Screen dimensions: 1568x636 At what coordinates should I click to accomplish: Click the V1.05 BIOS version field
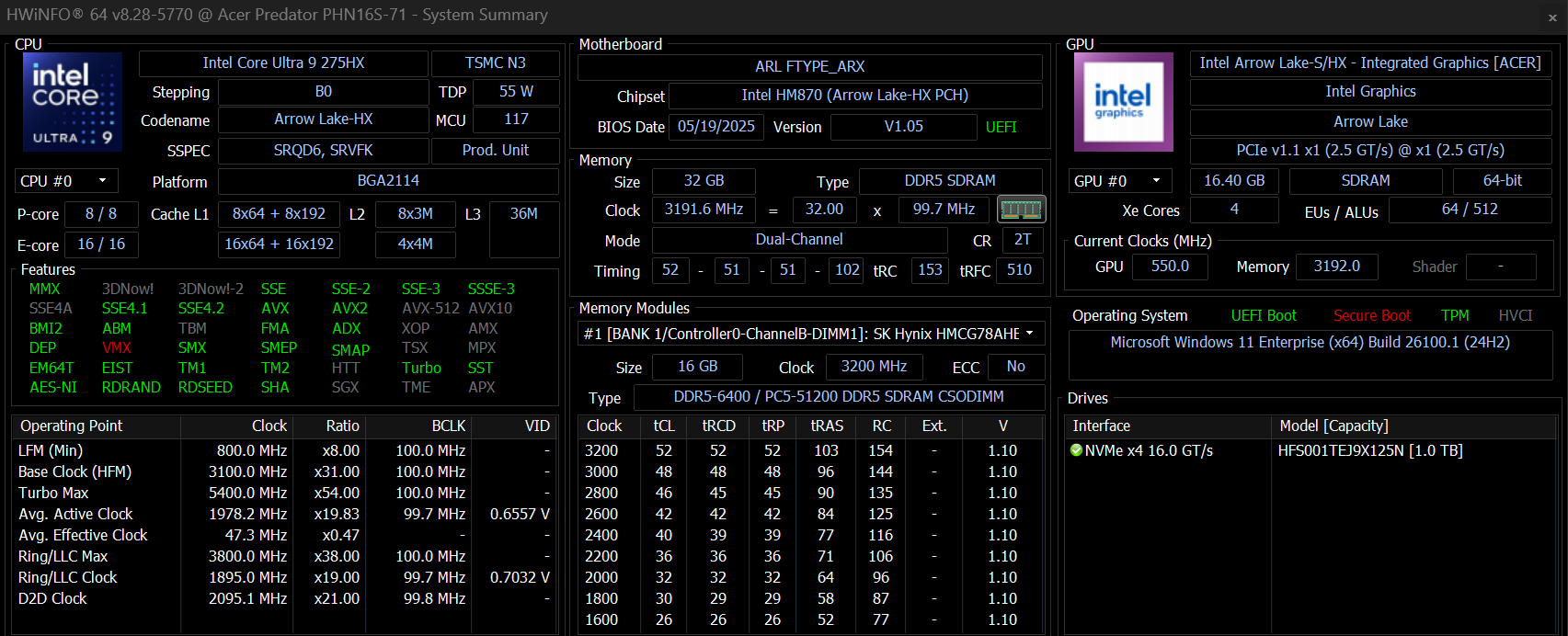904,127
